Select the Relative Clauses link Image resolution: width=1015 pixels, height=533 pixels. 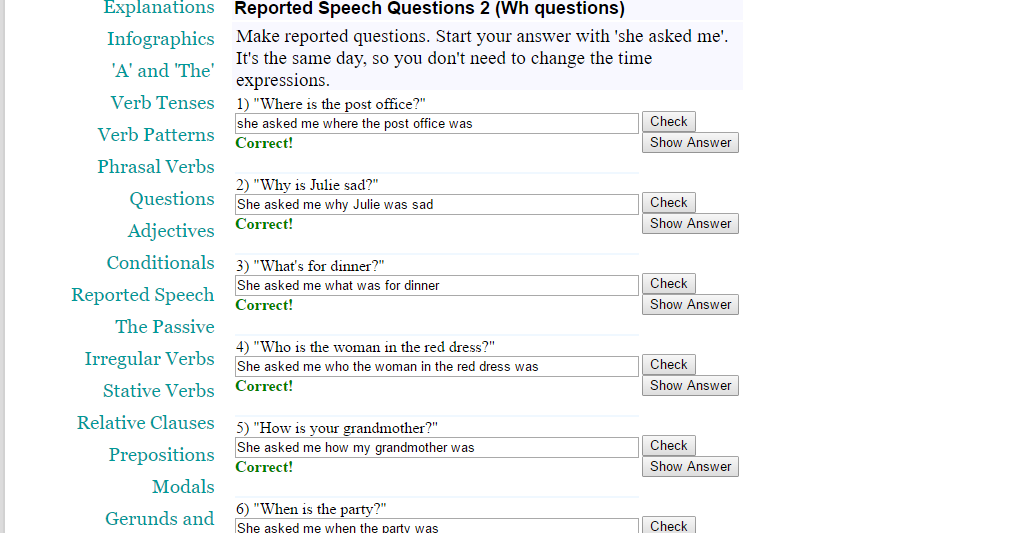pyautogui.click(x=145, y=423)
